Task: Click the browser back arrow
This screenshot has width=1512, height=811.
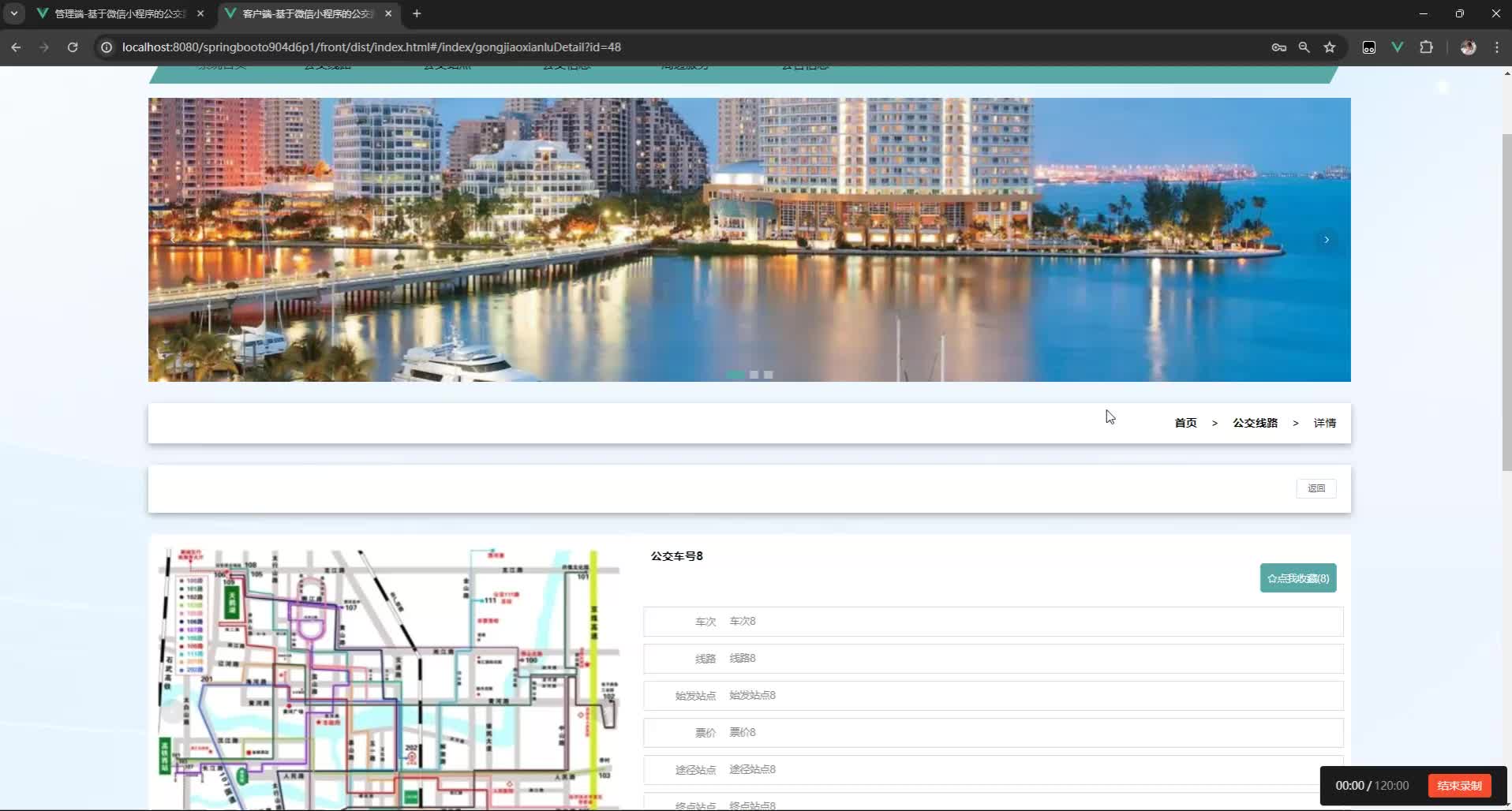Action: point(16,47)
